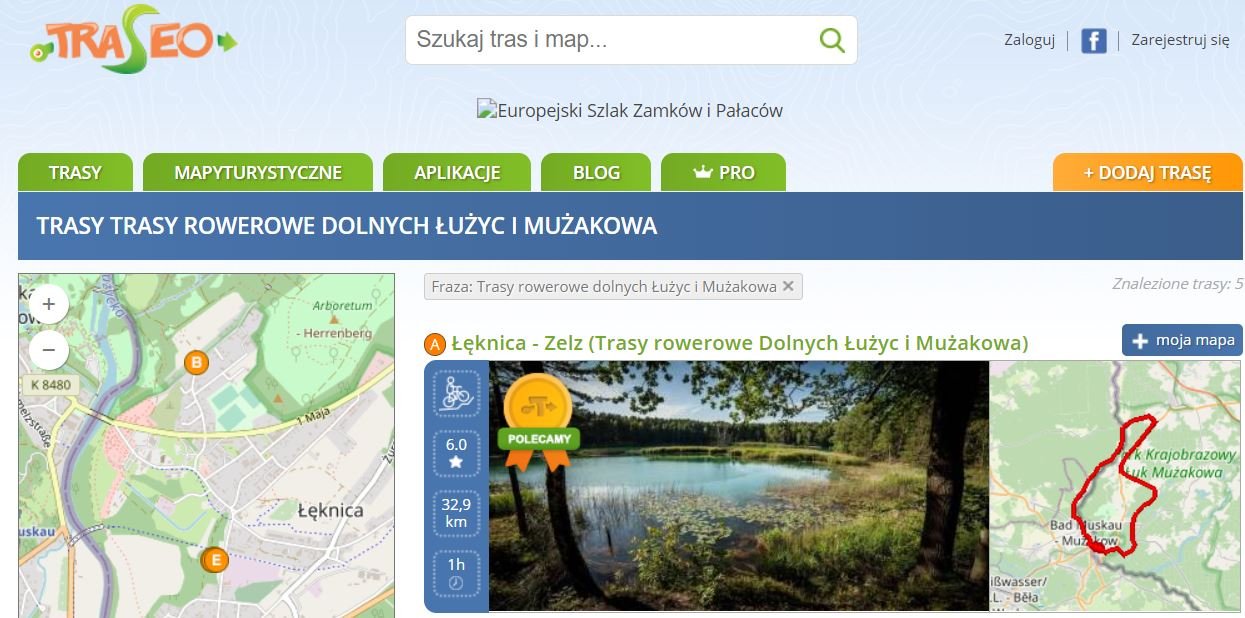Open the Łęknica - Zelz route link
The image size is (1245, 618).
pyautogui.click(x=739, y=343)
